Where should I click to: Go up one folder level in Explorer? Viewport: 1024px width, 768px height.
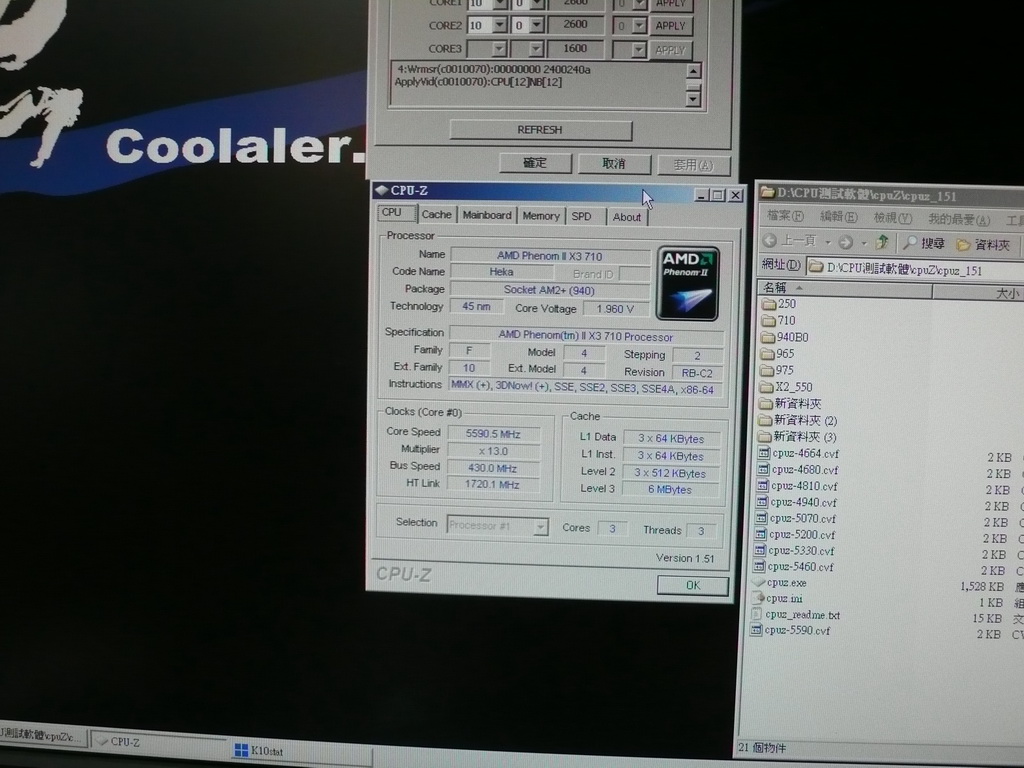click(882, 243)
